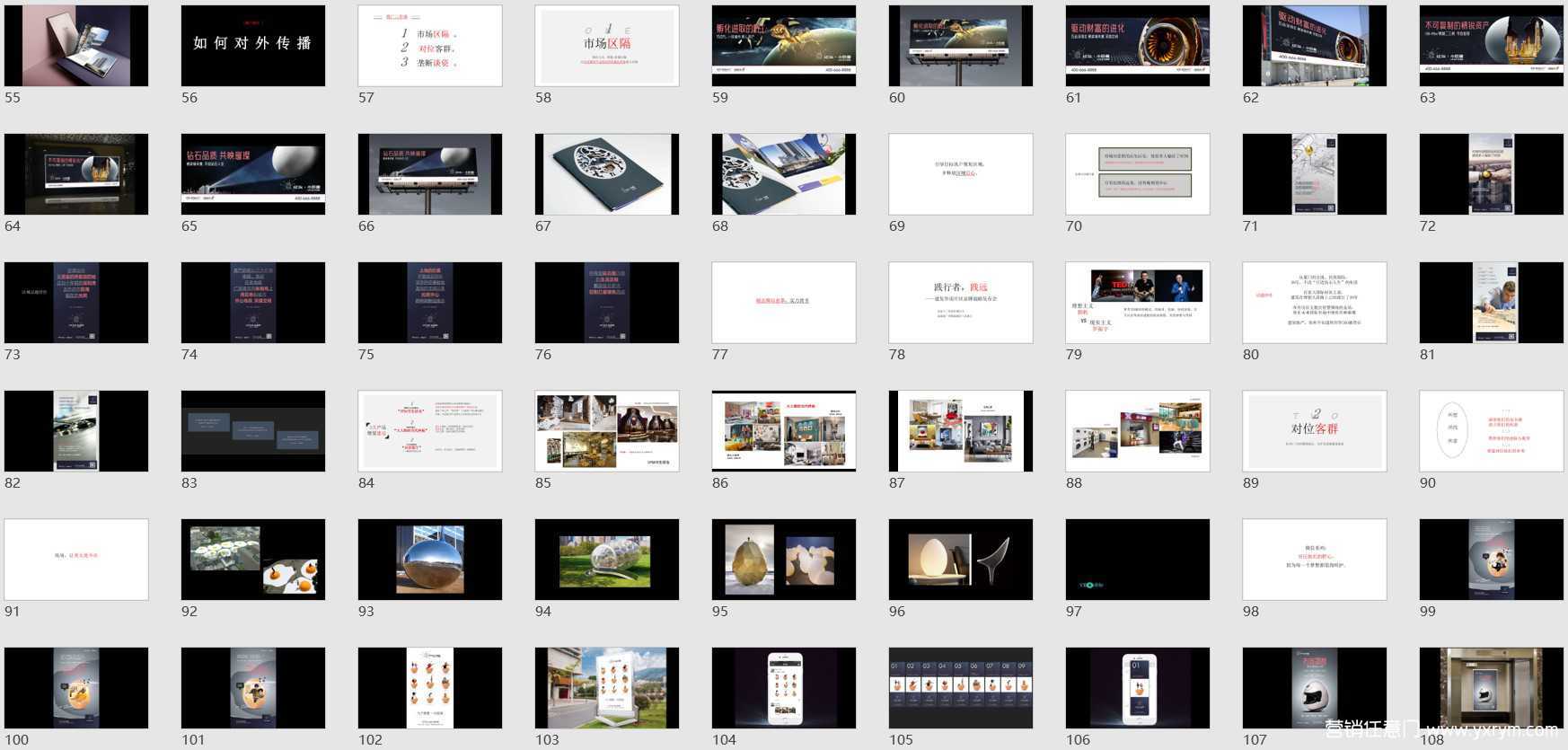
Task: Select slide 86 colorful rooms thumbnail
Action: (x=784, y=431)
